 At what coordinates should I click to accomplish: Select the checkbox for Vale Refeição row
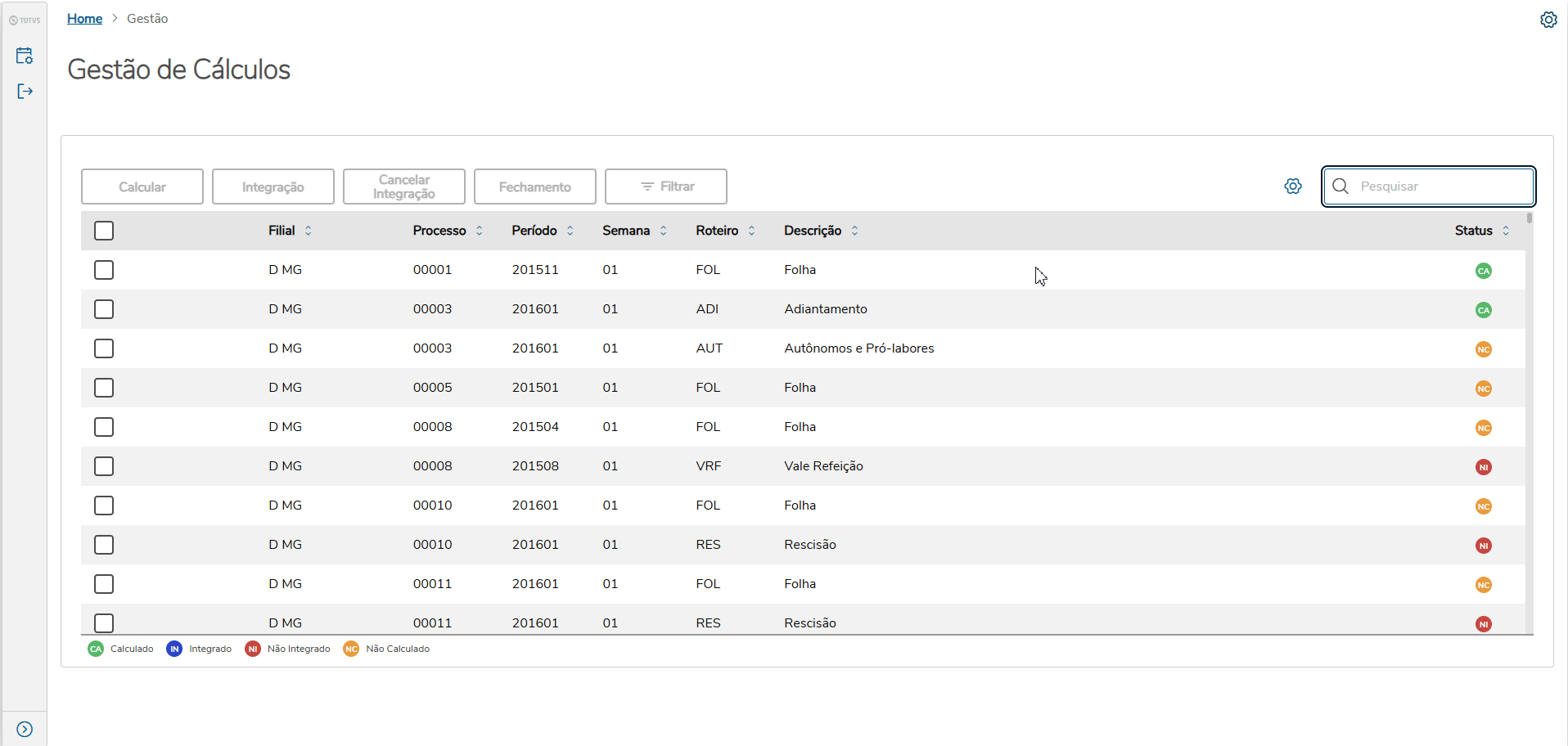click(x=104, y=466)
